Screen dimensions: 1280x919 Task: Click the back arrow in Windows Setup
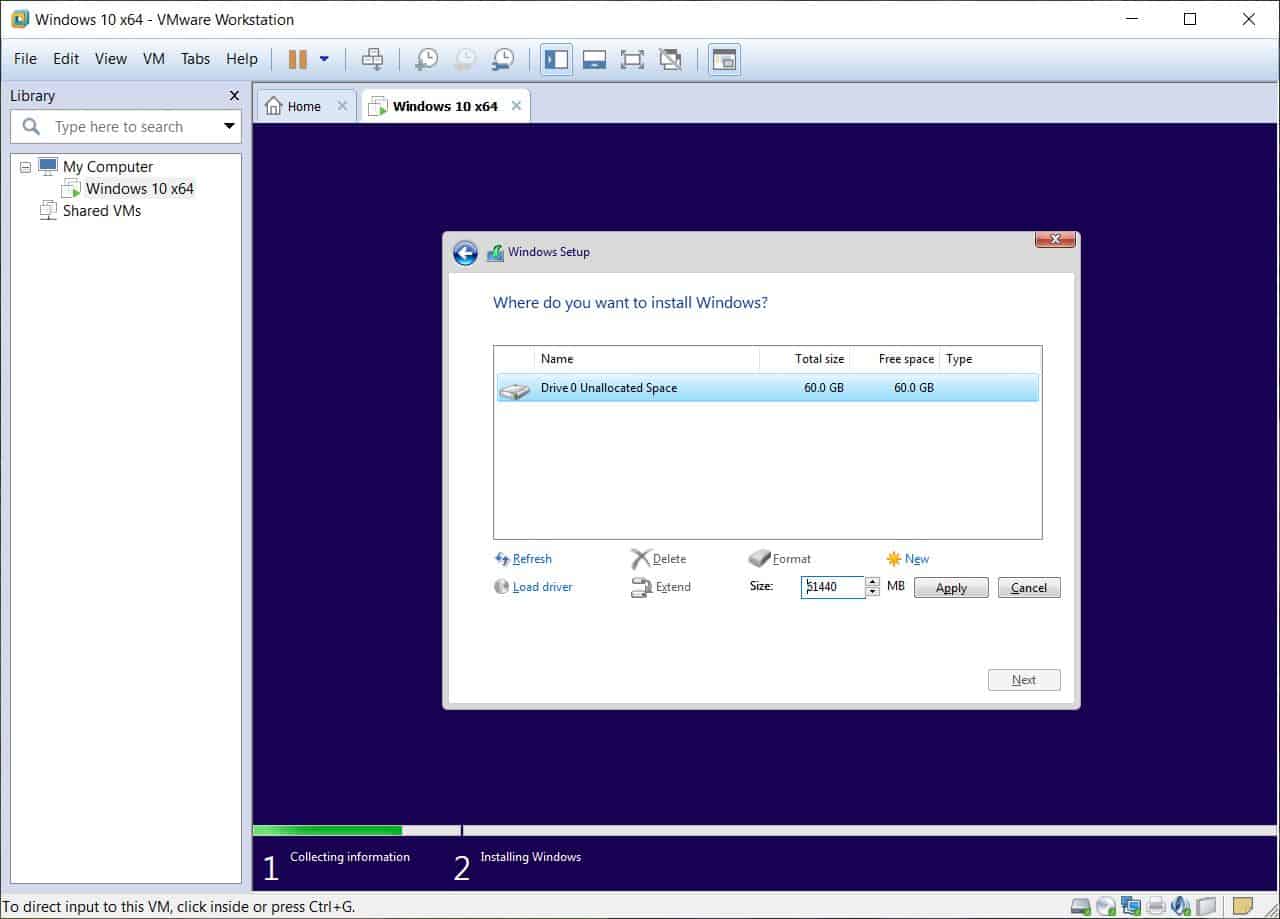coord(465,253)
